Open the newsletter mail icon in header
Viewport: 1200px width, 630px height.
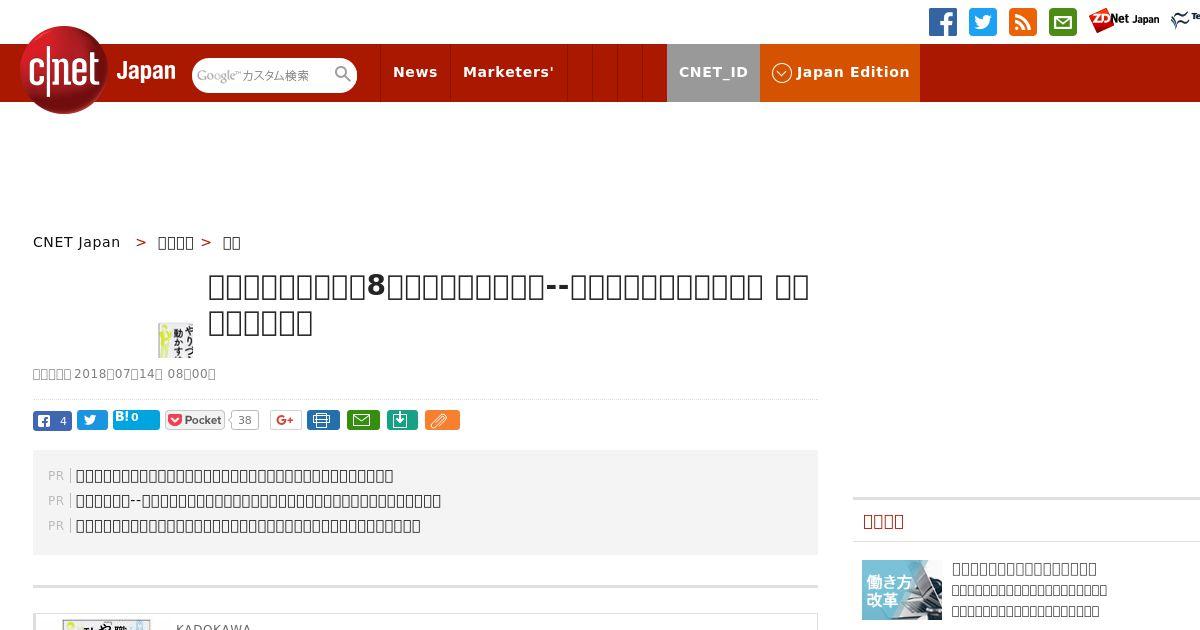point(1063,22)
